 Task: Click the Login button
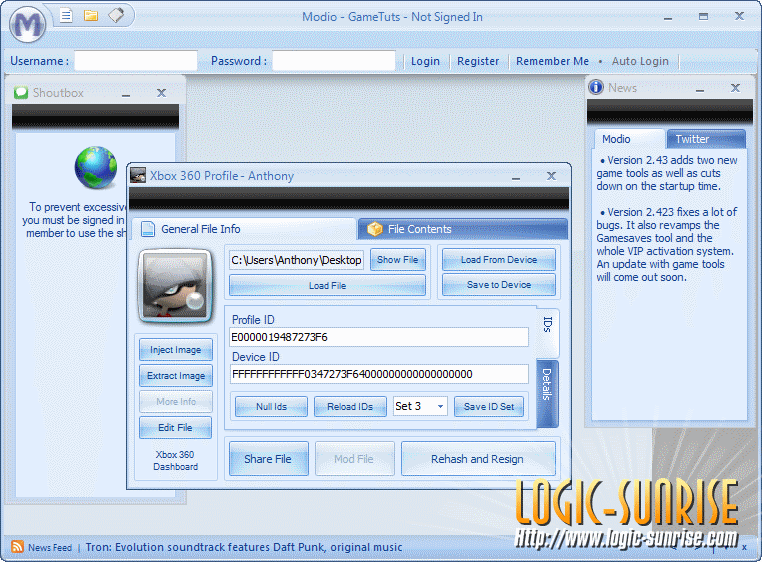(x=425, y=61)
